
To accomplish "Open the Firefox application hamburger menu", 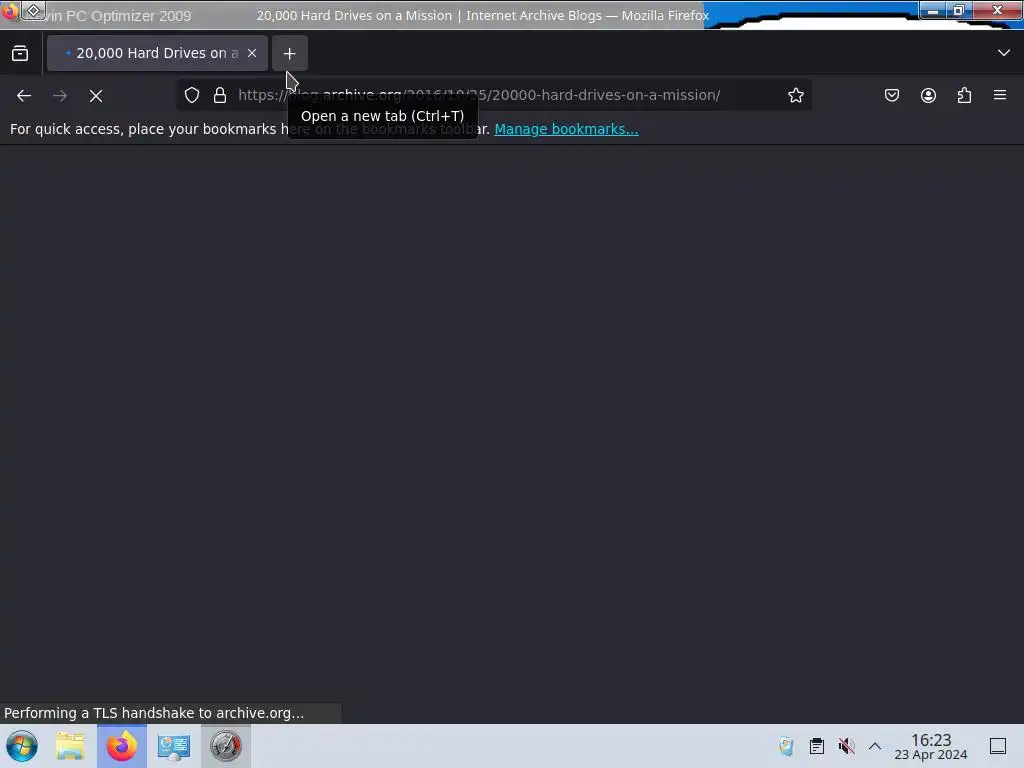I will (x=1000, y=95).
